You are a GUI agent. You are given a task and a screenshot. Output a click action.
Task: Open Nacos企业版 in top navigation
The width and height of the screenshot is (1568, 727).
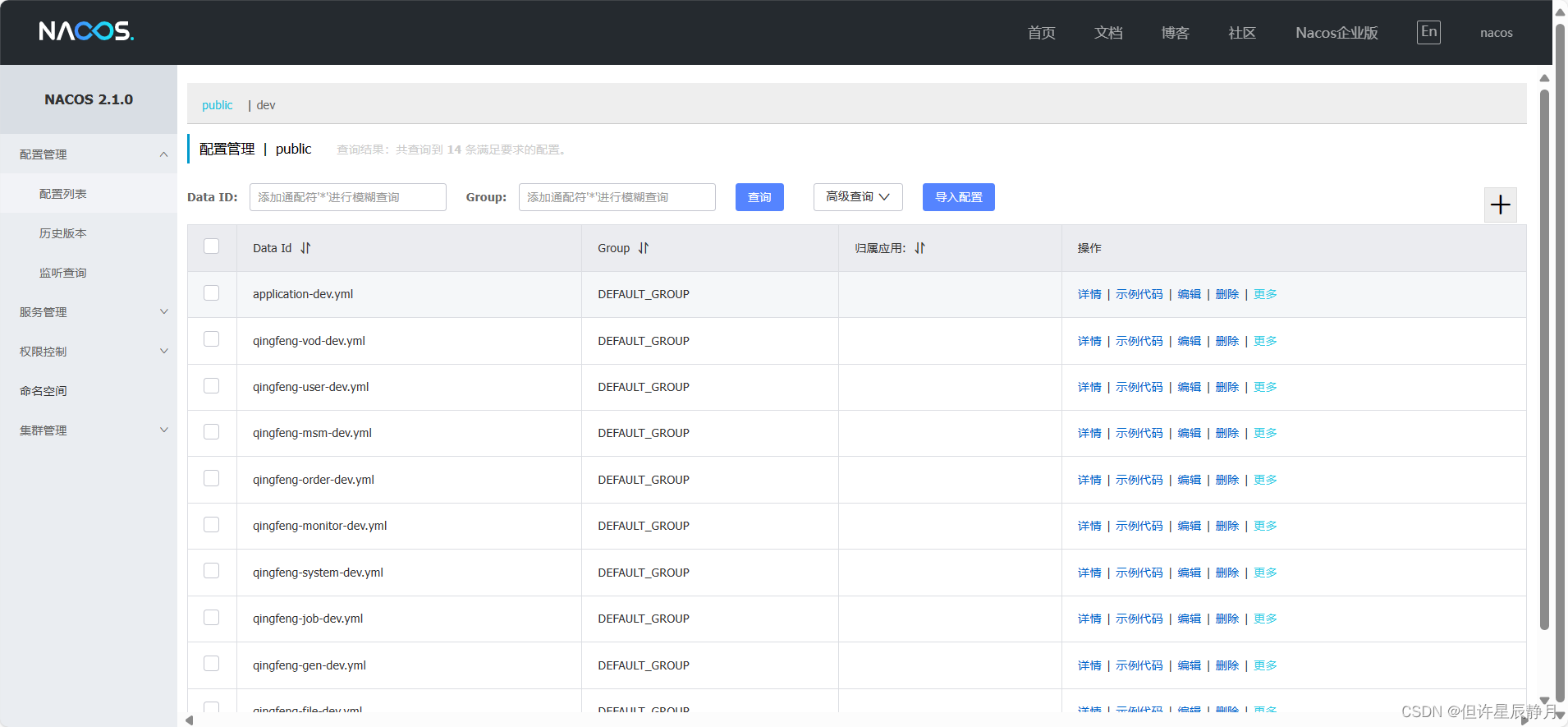coord(1336,33)
